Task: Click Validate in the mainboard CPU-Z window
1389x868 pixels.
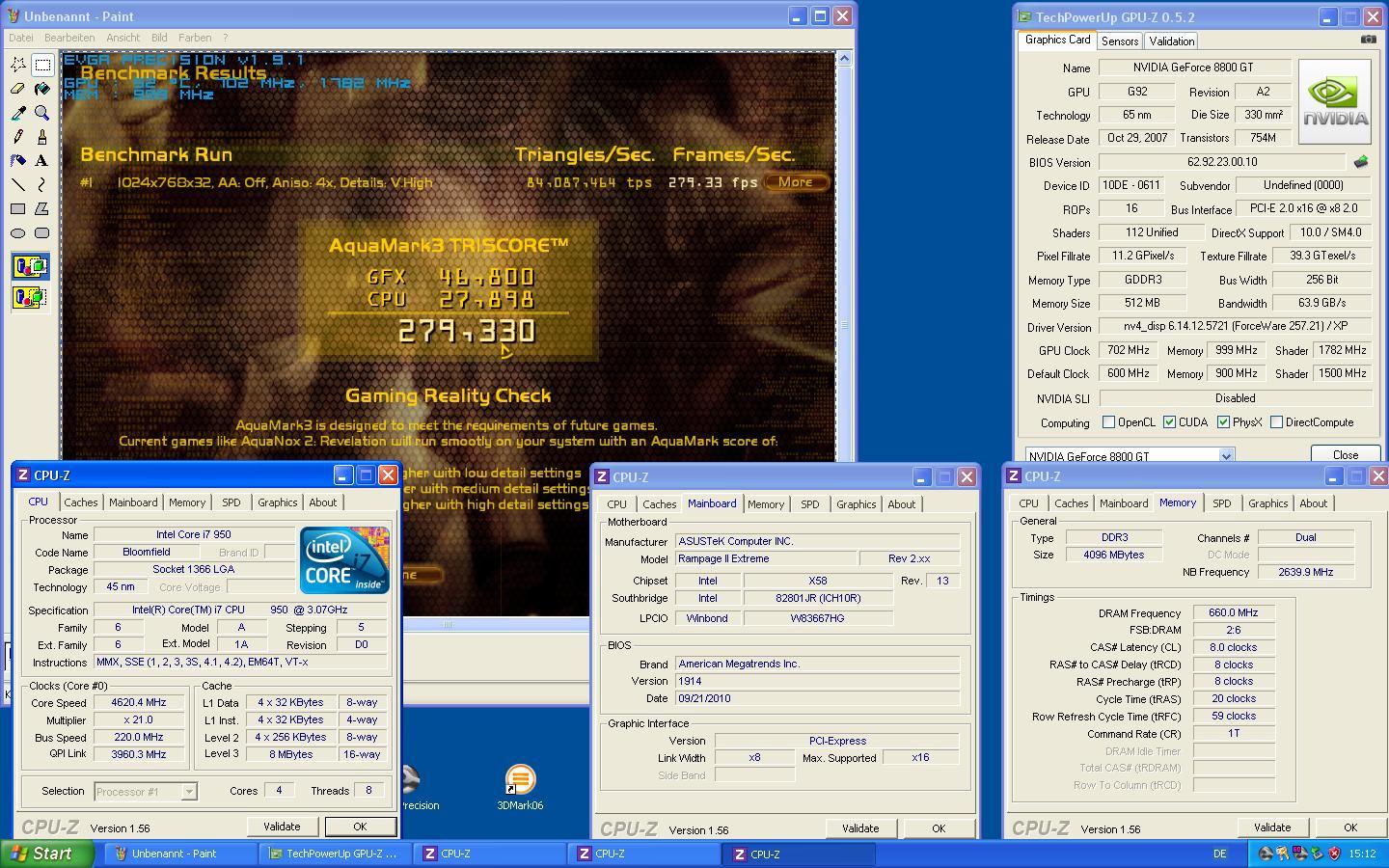Action: [x=860, y=828]
